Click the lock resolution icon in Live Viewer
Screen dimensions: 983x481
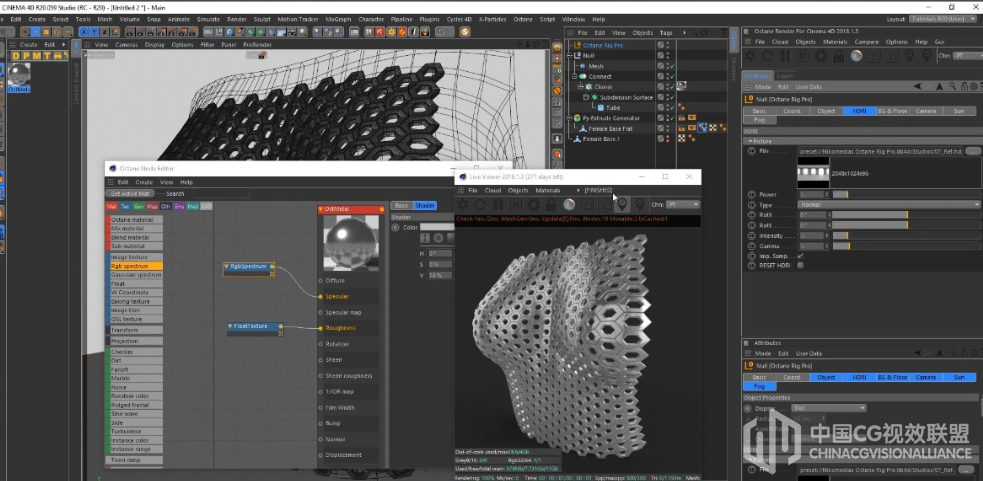(551, 204)
